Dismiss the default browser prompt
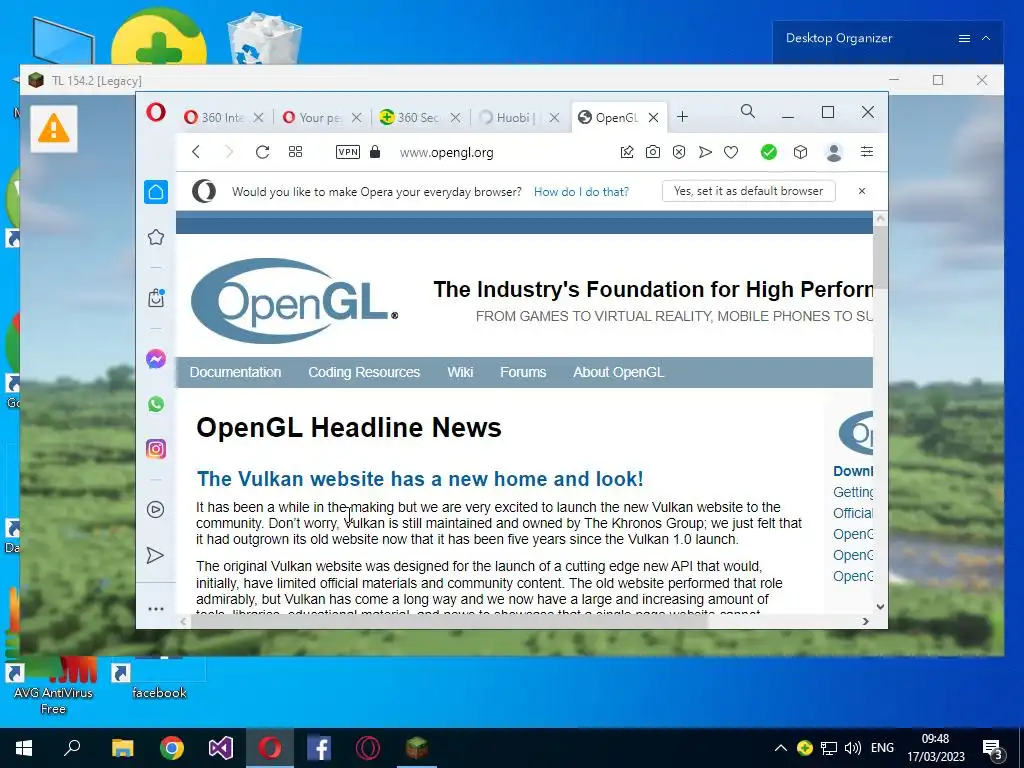Image resolution: width=1024 pixels, height=768 pixels. (x=862, y=191)
